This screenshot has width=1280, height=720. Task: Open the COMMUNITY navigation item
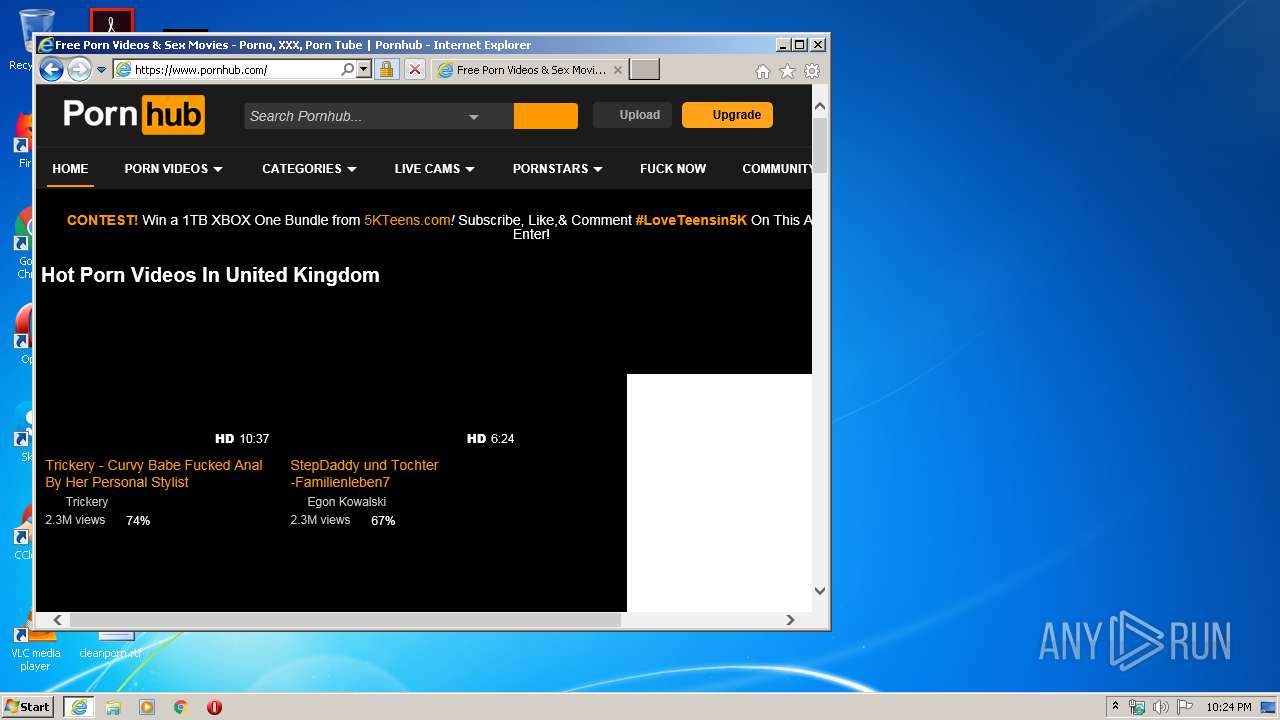[777, 169]
